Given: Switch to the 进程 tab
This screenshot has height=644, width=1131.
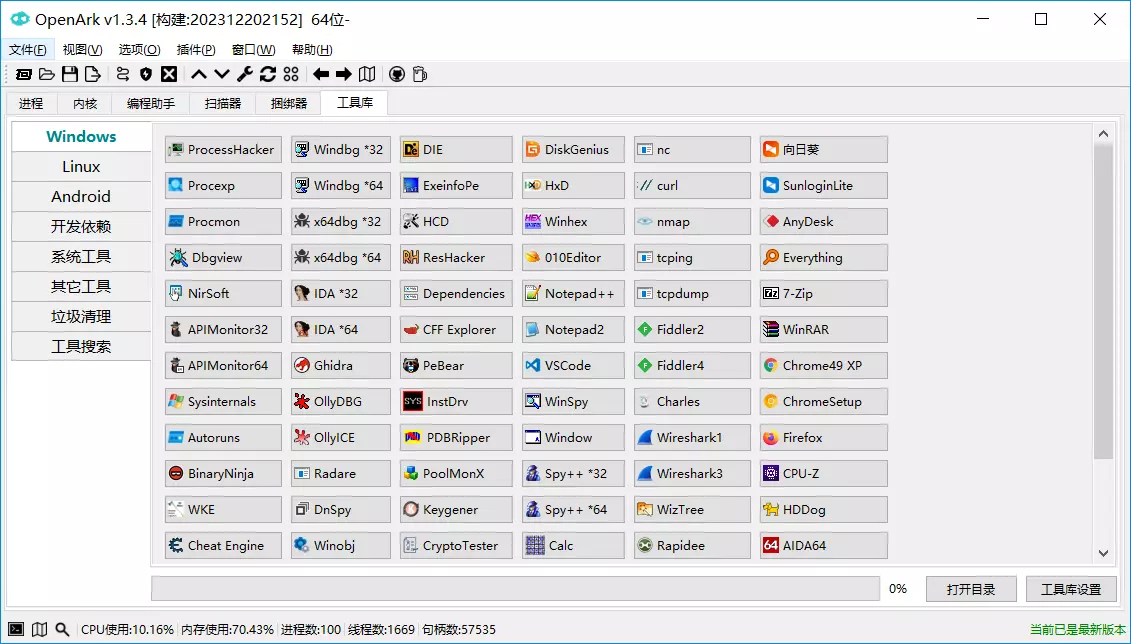Looking at the screenshot, I should point(31,103).
